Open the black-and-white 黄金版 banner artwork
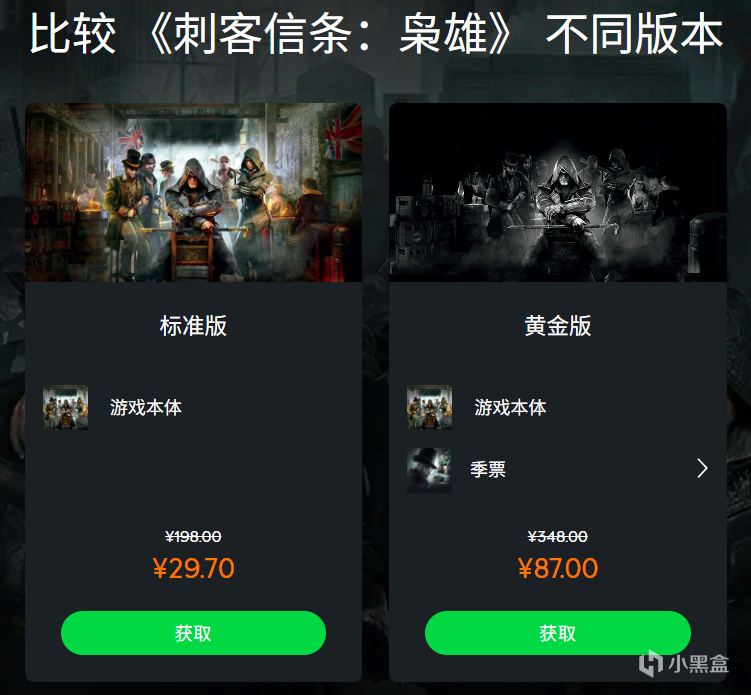The height and width of the screenshot is (695, 751). (x=558, y=192)
